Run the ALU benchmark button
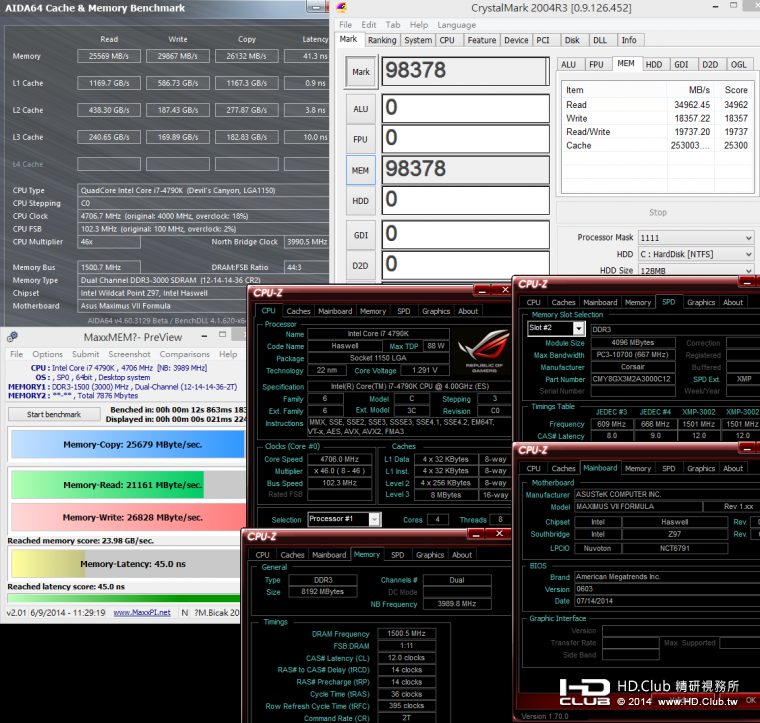This screenshot has height=723, width=760. (x=361, y=108)
